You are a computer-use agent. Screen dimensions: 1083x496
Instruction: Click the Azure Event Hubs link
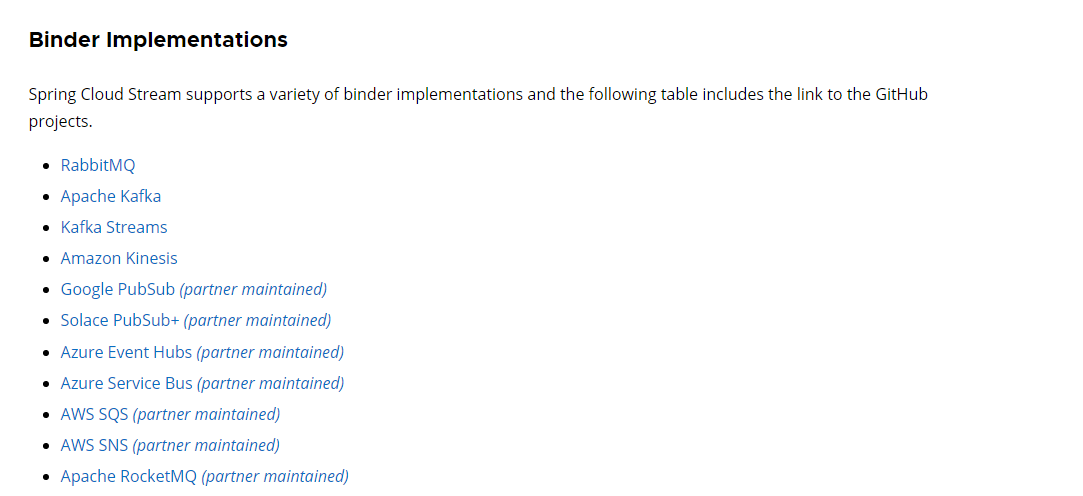pyautogui.click(x=126, y=352)
